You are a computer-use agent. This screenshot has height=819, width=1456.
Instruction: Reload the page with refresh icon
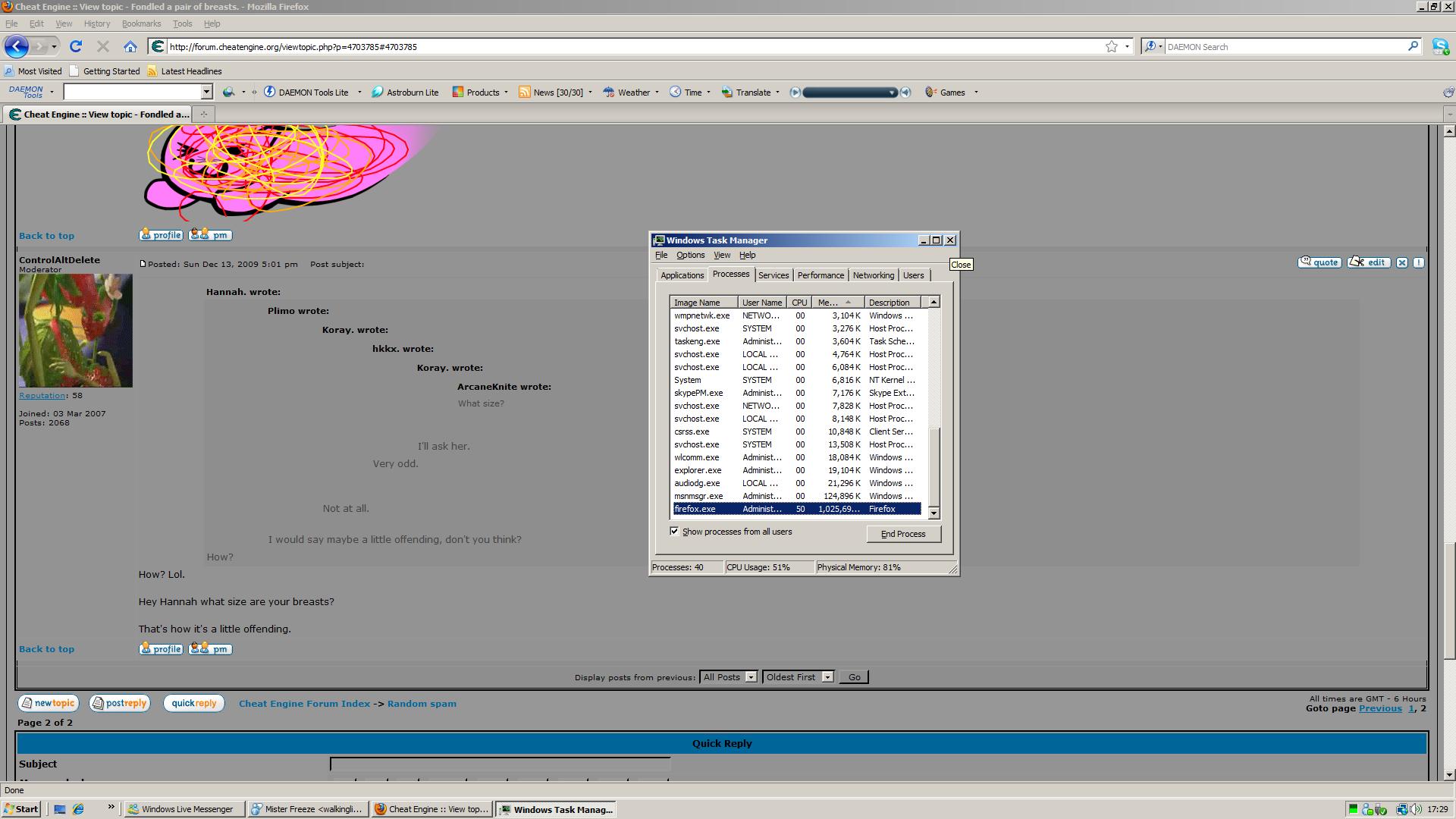point(76,47)
